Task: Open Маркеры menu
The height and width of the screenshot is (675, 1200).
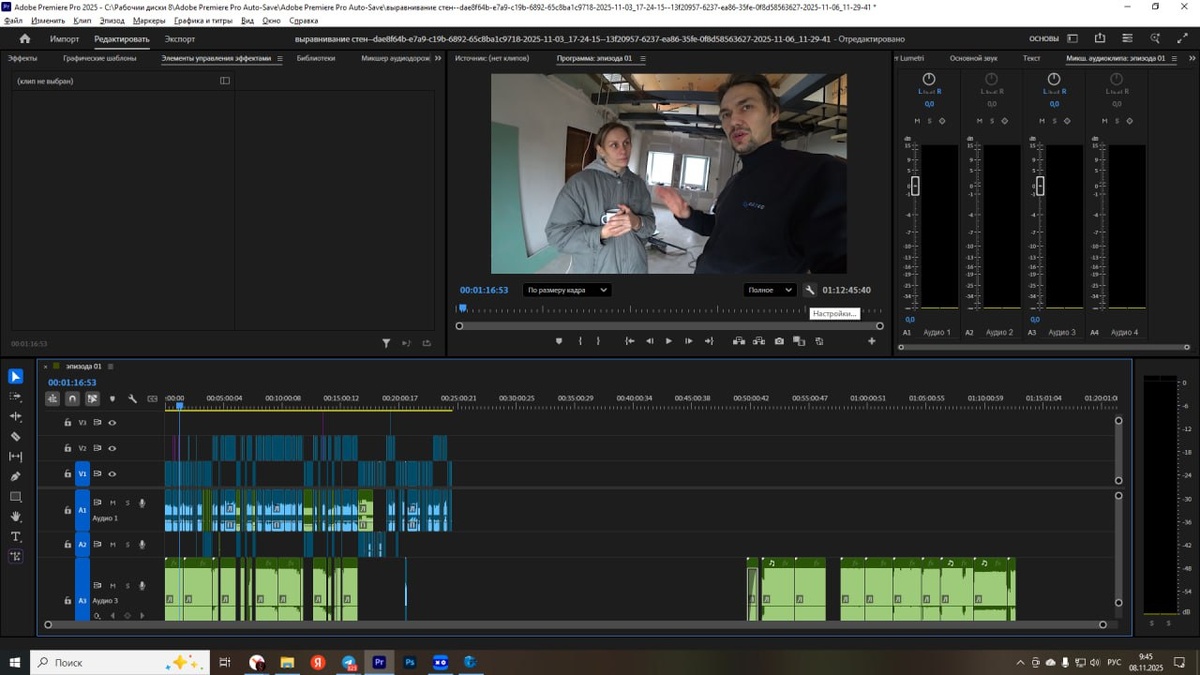Action: (x=149, y=20)
